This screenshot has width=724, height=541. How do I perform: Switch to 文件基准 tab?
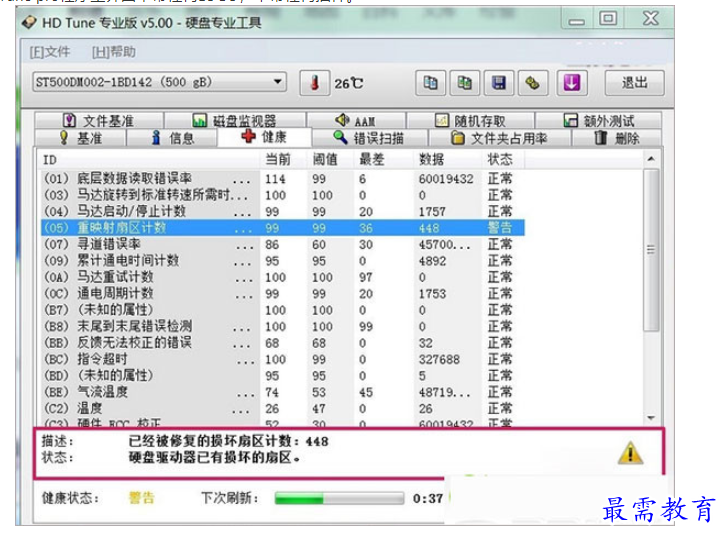point(99,121)
